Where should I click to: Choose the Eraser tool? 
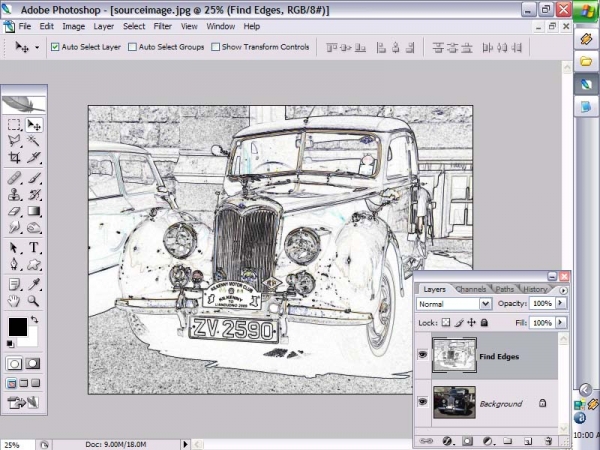(14, 211)
